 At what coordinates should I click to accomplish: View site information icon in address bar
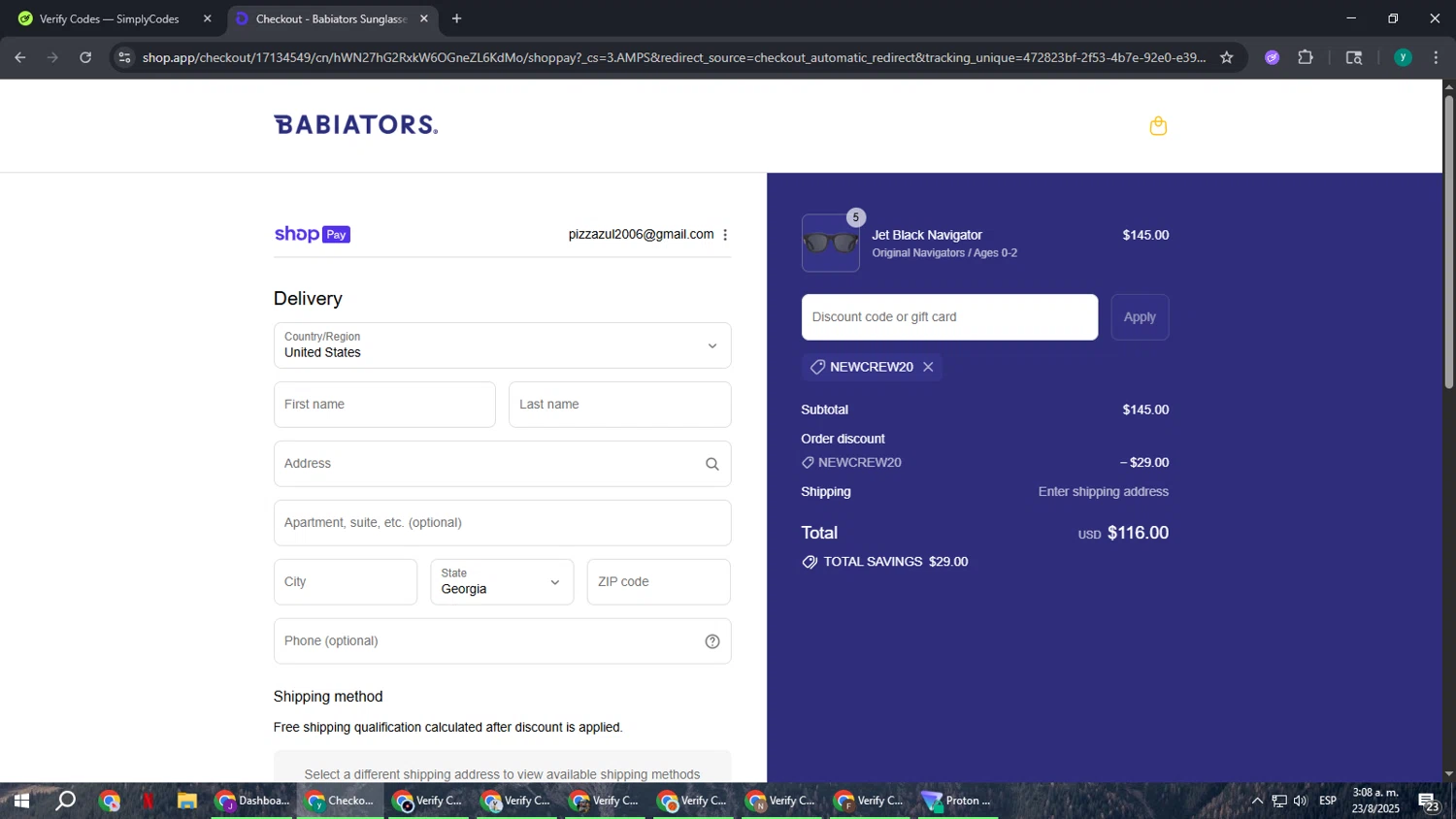pos(123,57)
